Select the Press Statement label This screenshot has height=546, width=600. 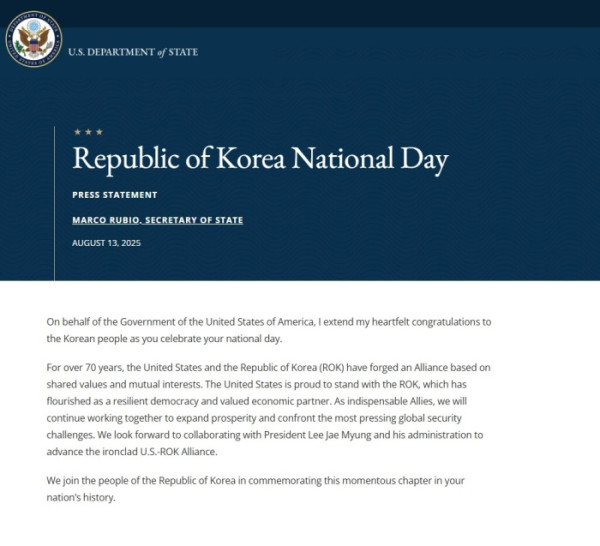pos(115,195)
